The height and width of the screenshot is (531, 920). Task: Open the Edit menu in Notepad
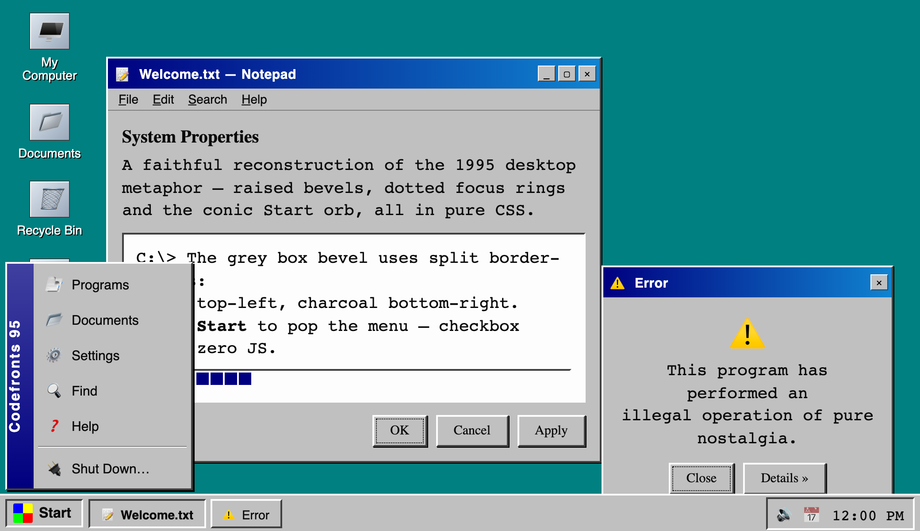(163, 100)
